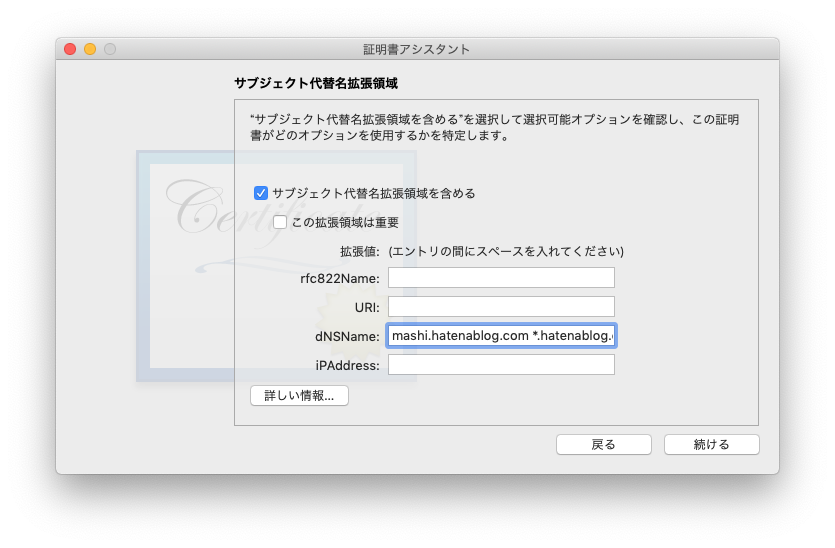Viewport: 835px width, 548px height.
Task: Click the rfc822Name: label
Action: click(340, 279)
